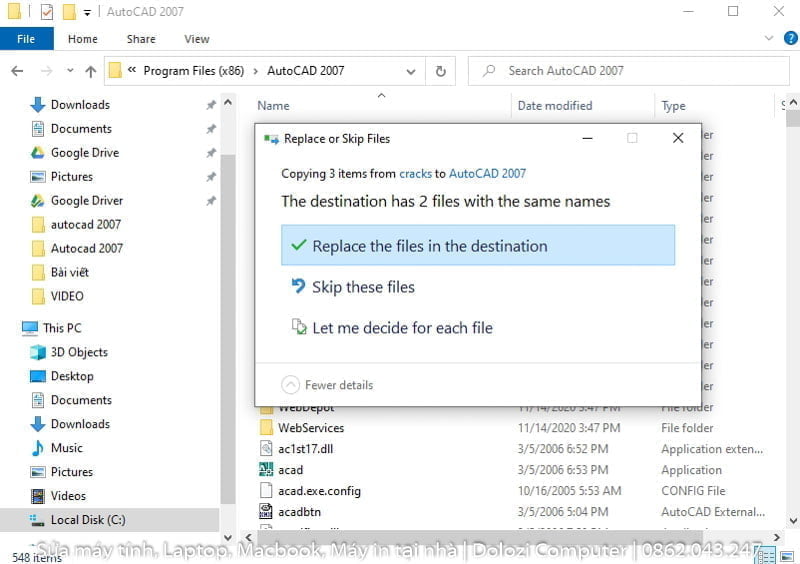Open the recent locations dropdown arrow
800x564 pixels.
point(69,71)
